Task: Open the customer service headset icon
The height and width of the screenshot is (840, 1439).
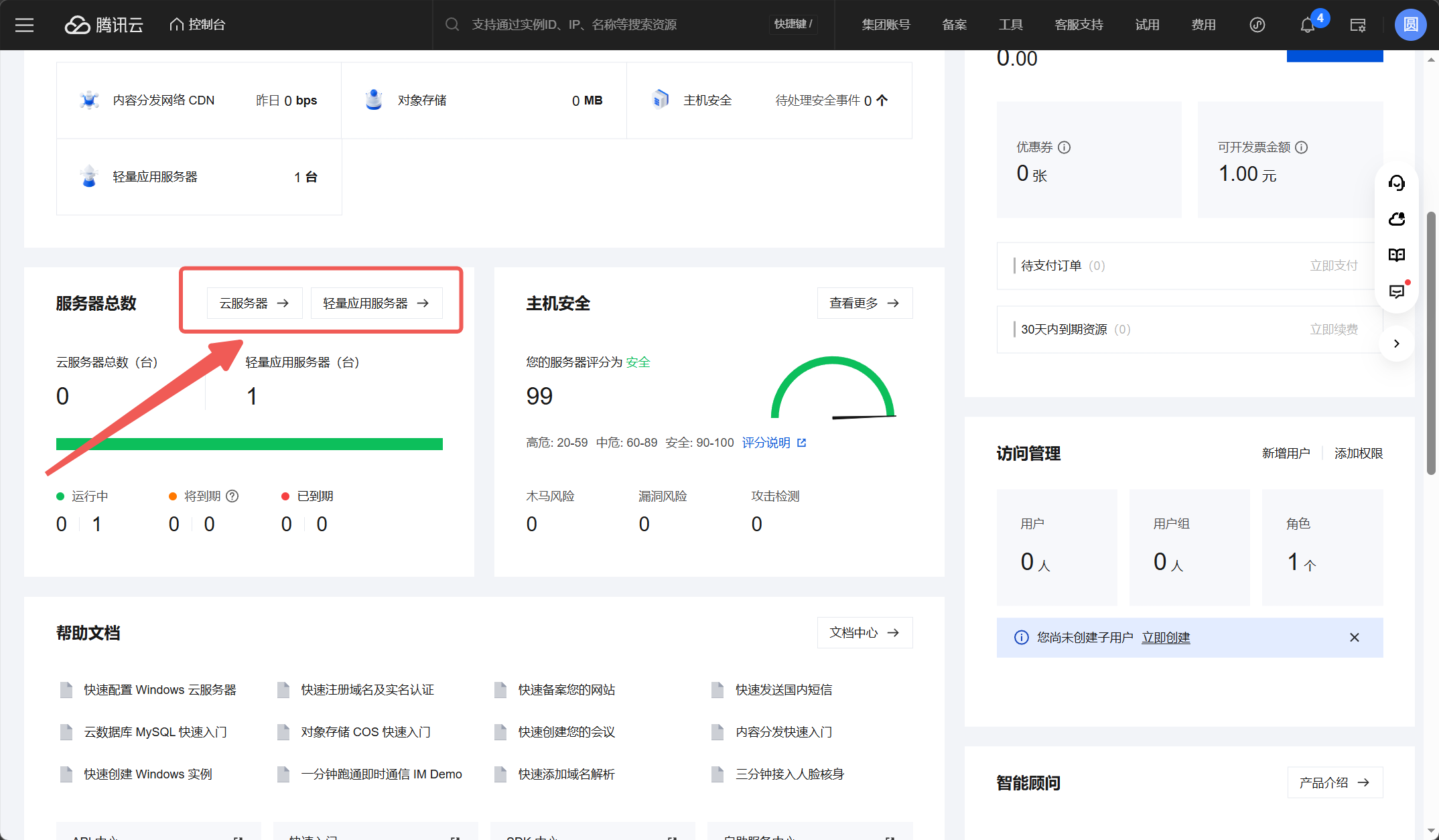Action: [1397, 183]
